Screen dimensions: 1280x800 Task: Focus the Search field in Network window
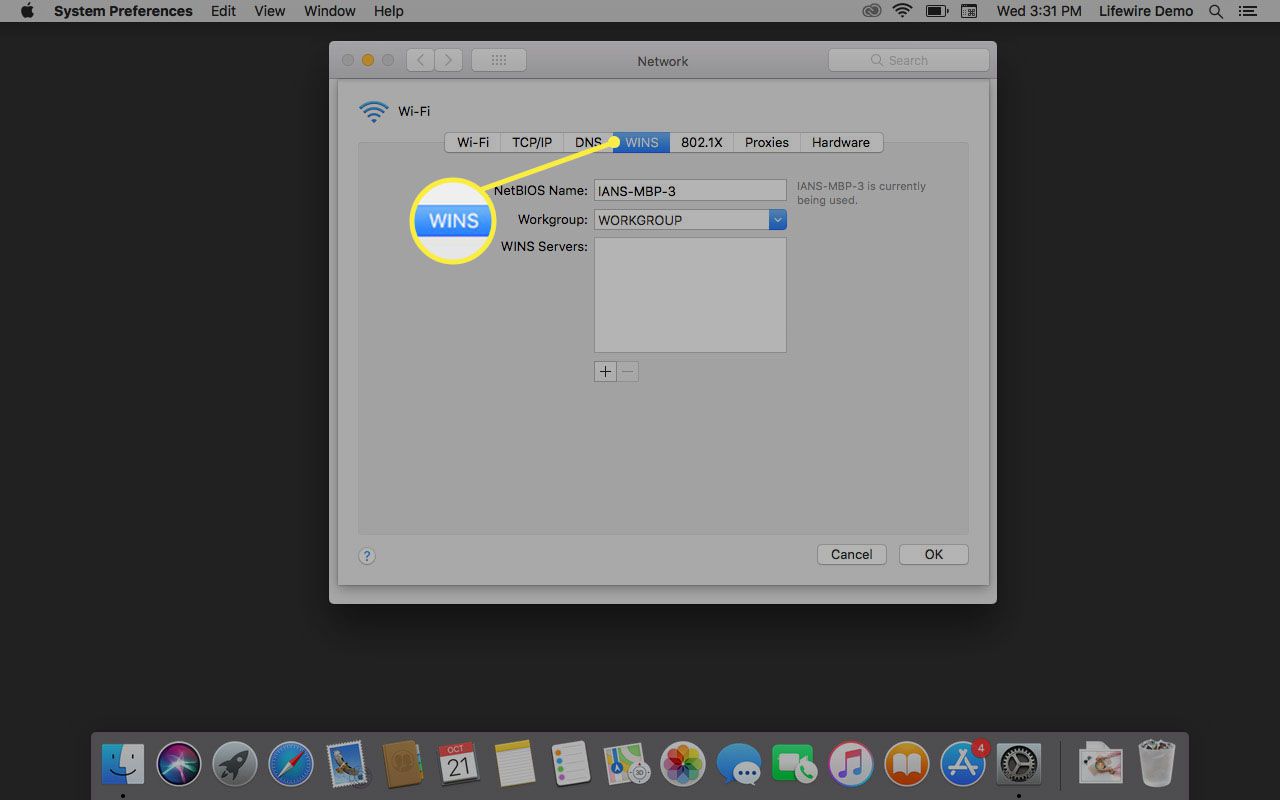tap(909, 60)
